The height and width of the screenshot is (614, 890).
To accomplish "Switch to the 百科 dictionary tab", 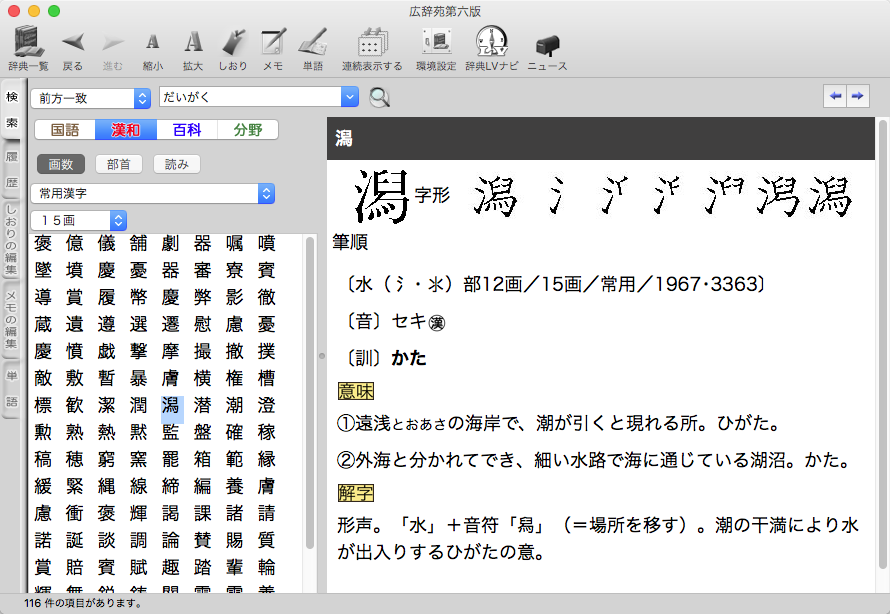I will pyautogui.click(x=187, y=130).
